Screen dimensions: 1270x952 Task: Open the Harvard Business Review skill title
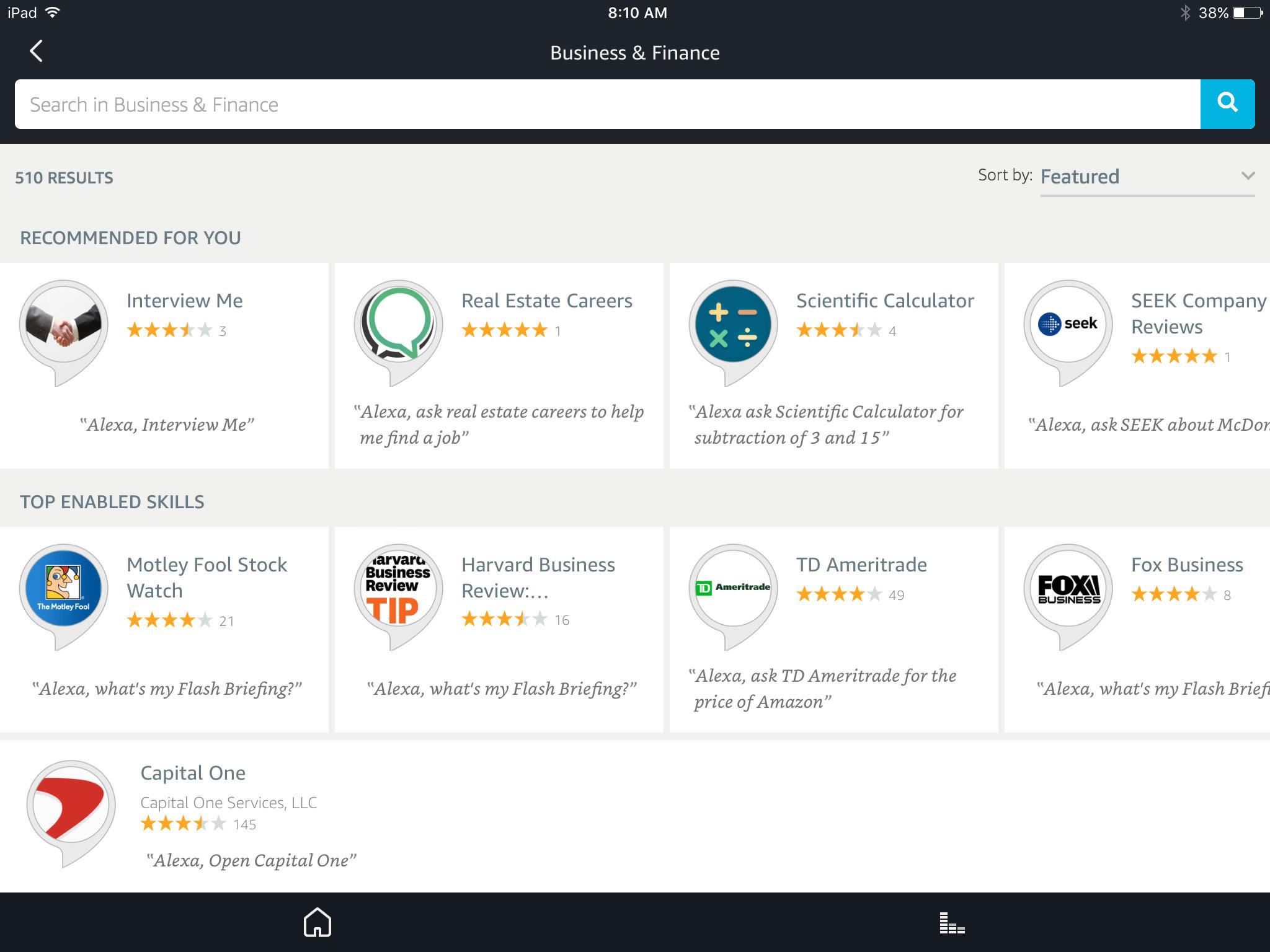(538, 578)
